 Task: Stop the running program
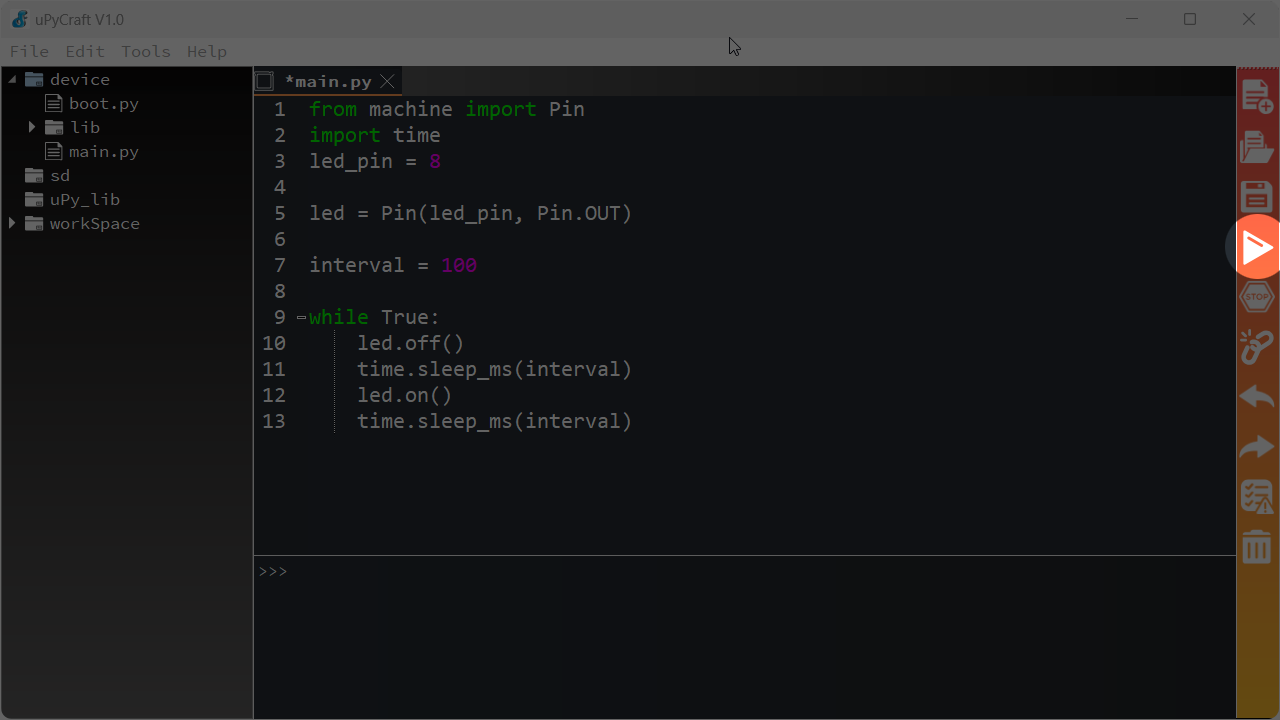click(1256, 296)
